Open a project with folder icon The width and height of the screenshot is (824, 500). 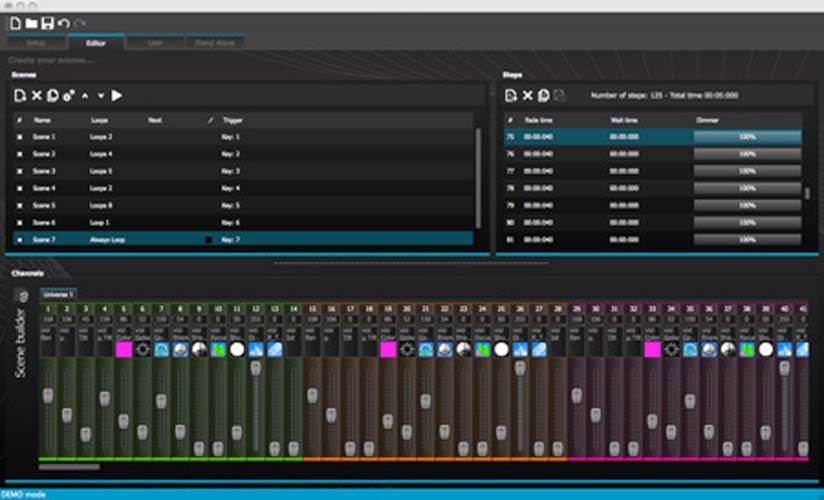tap(32, 23)
